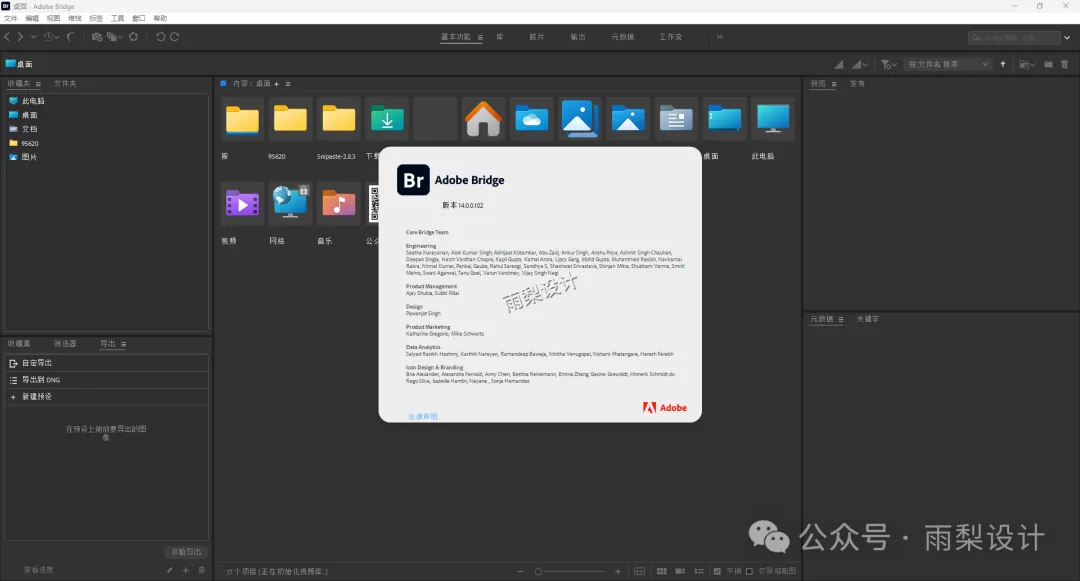Rotate 90 degrees clockwise
The height and width of the screenshot is (581, 1080).
[x=175, y=36]
